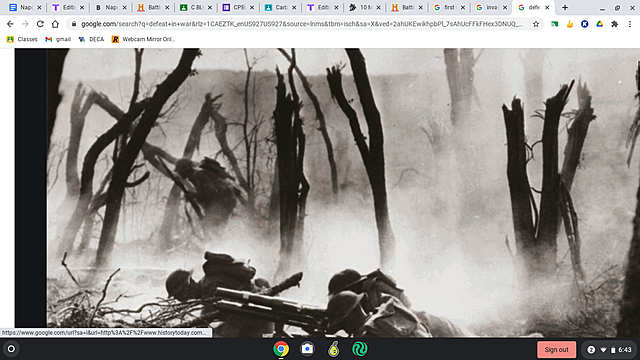Open Chrome from the shelf
This screenshot has width=640, height=360.
point(281,349)
